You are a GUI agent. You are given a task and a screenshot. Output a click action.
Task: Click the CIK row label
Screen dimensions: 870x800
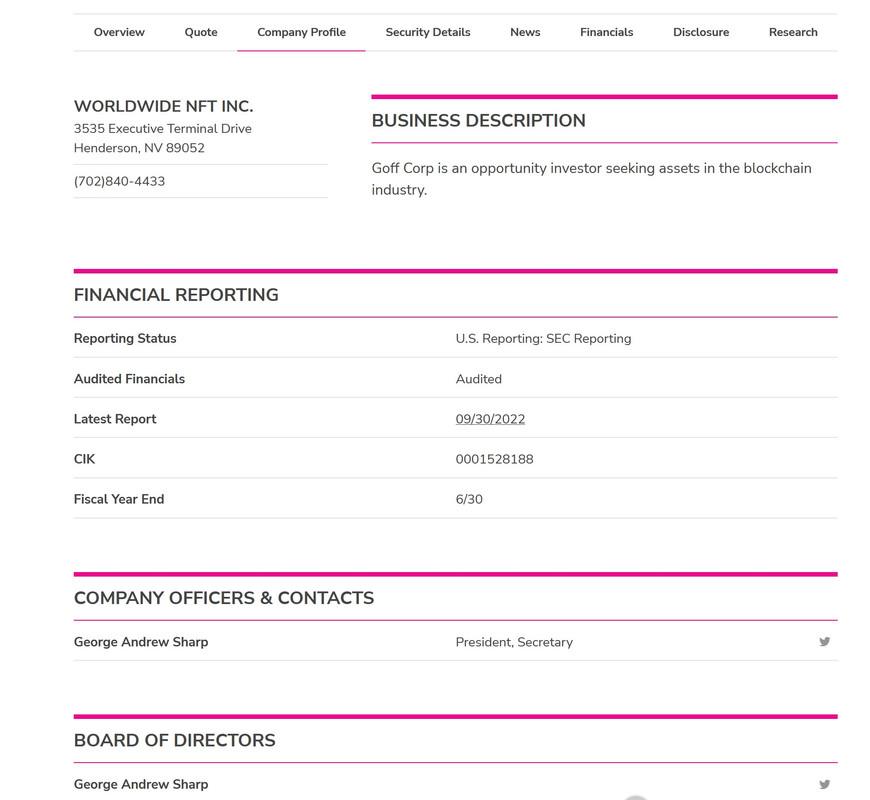click(84, 459)
